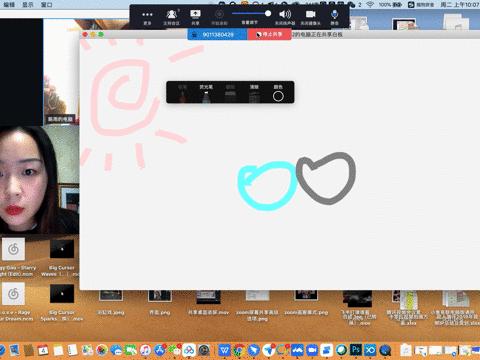The image size is (480, 360).
Task: Click the greyed-out record button
Action: coord(219,17)
